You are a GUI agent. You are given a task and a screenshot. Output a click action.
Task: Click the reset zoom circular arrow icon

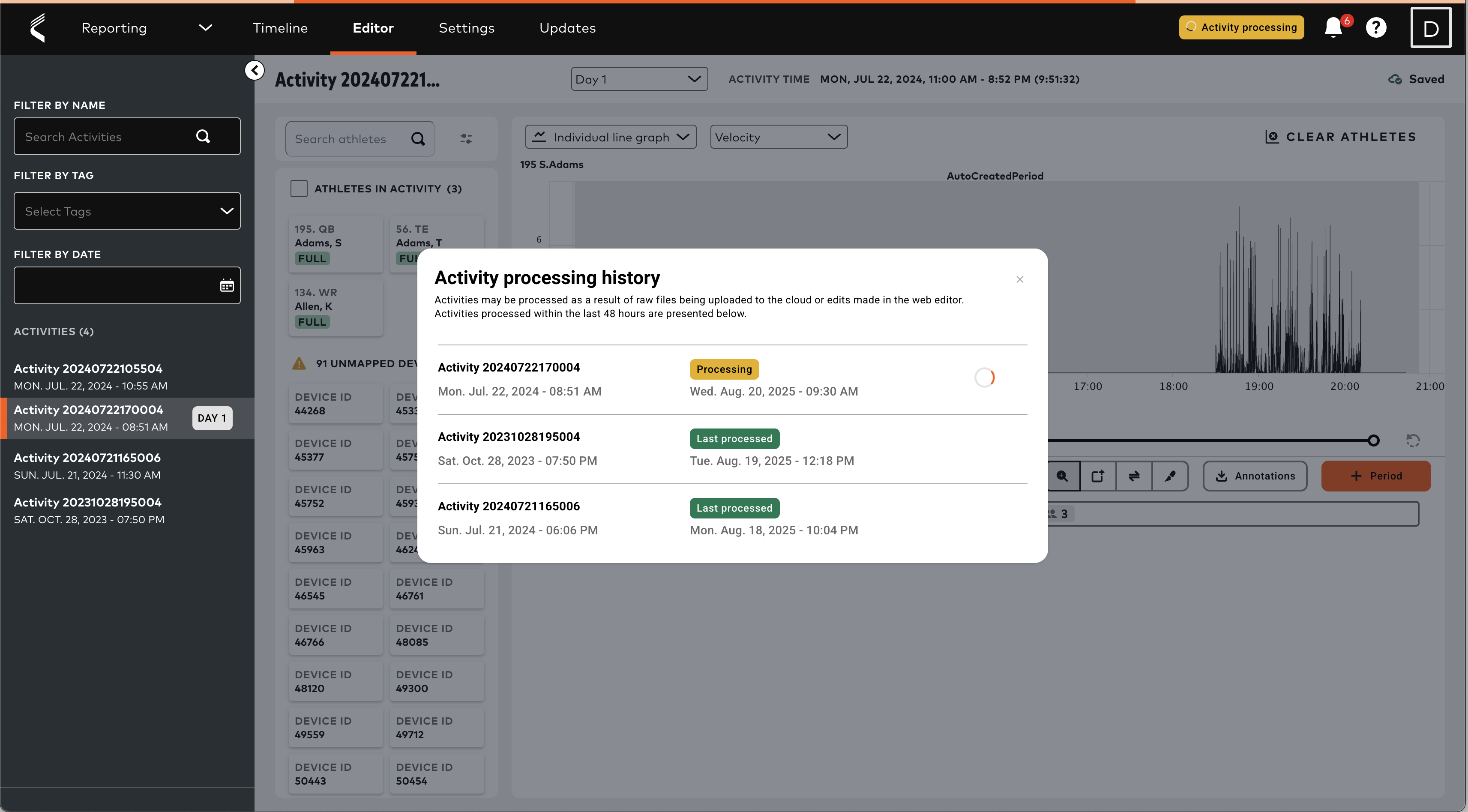pos(1413,440)
